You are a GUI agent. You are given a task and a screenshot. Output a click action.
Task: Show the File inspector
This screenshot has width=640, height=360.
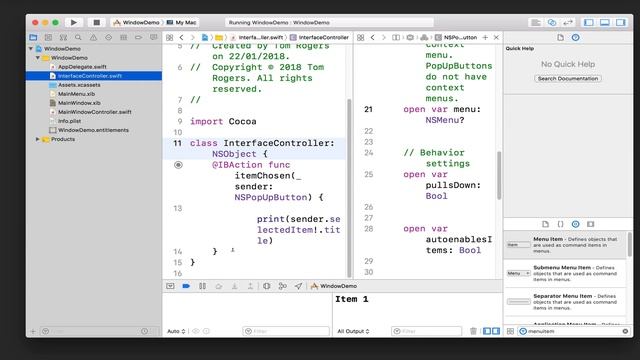point(560,38)
